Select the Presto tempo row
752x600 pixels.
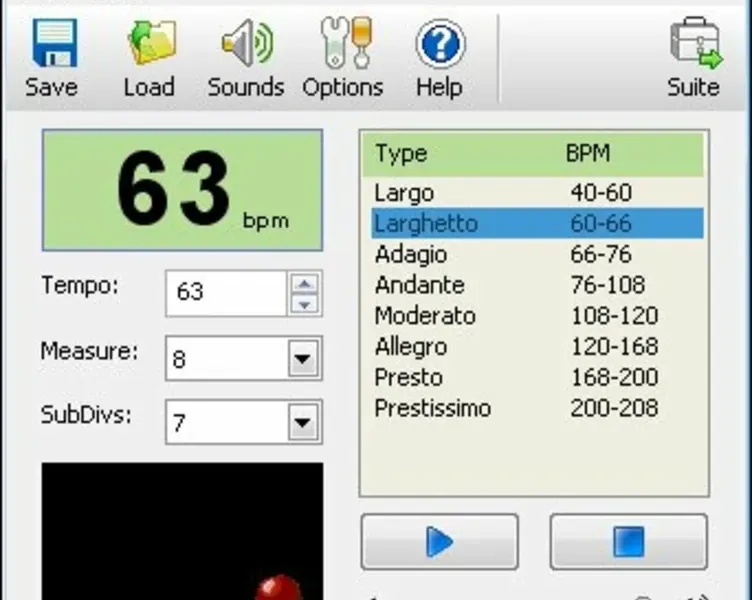point(537,377)
